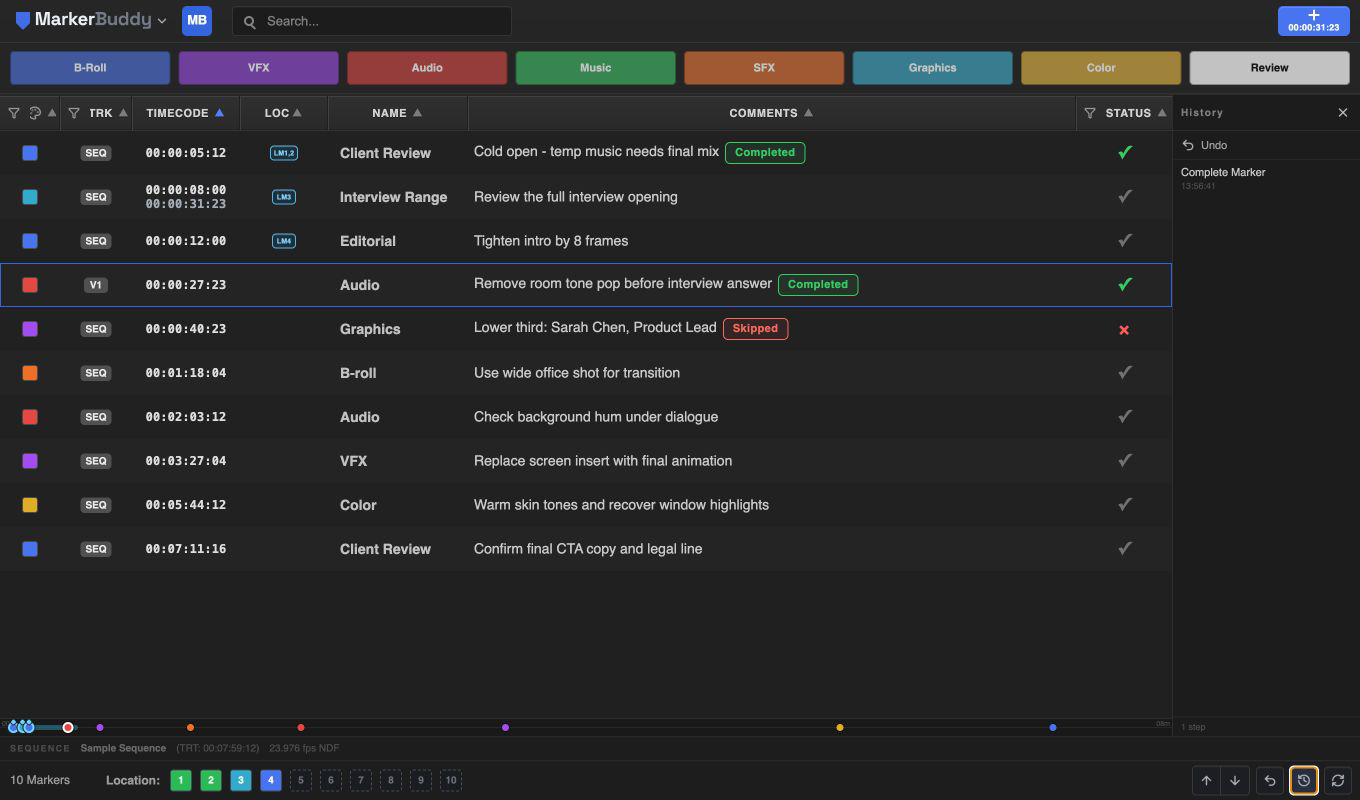Toggle status checkmark for the 00:02:03:12 Audio row
The height and width of the screenshot is (800, 1360).
(x=1125, y=417)
